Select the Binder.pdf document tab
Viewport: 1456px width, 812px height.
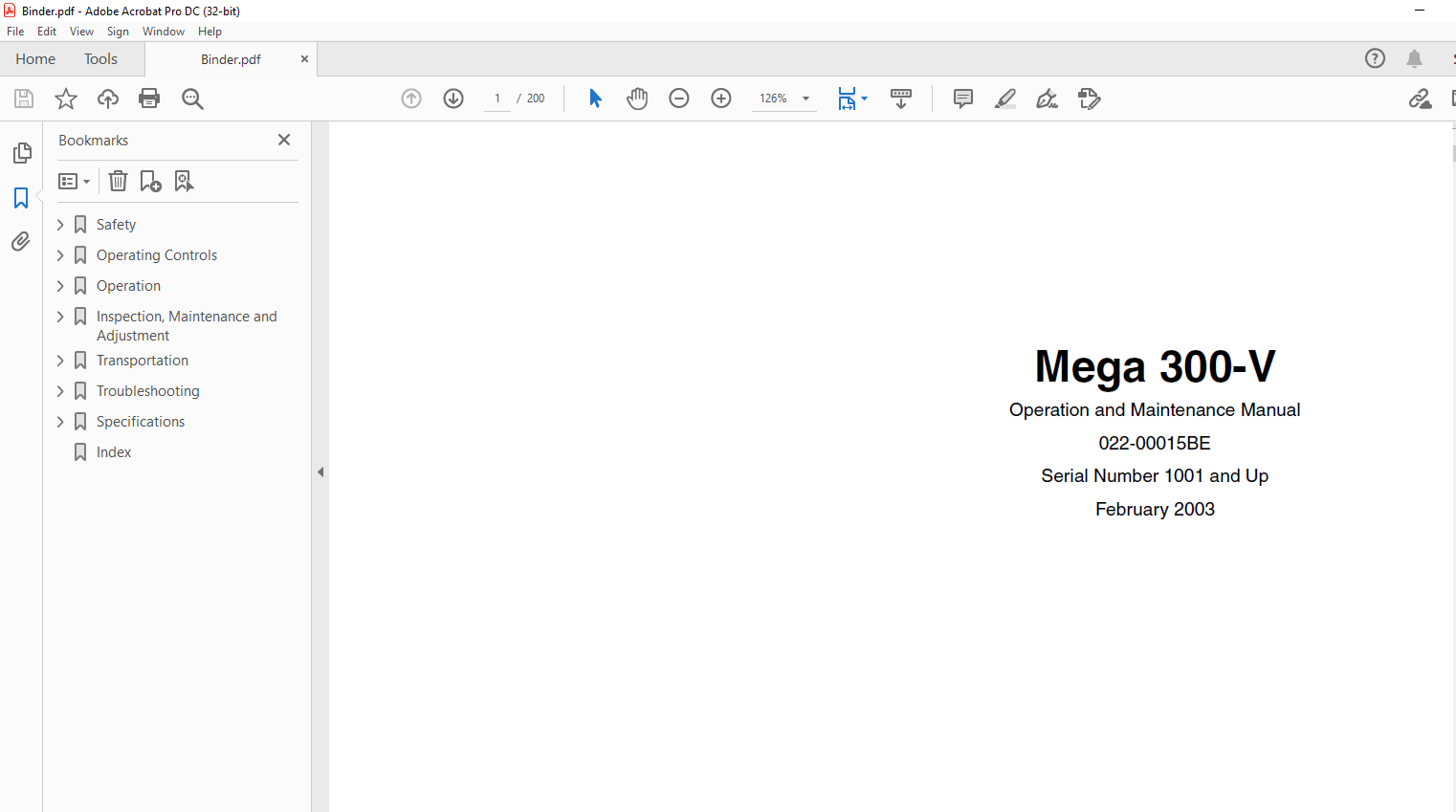(x=231, y=59)
